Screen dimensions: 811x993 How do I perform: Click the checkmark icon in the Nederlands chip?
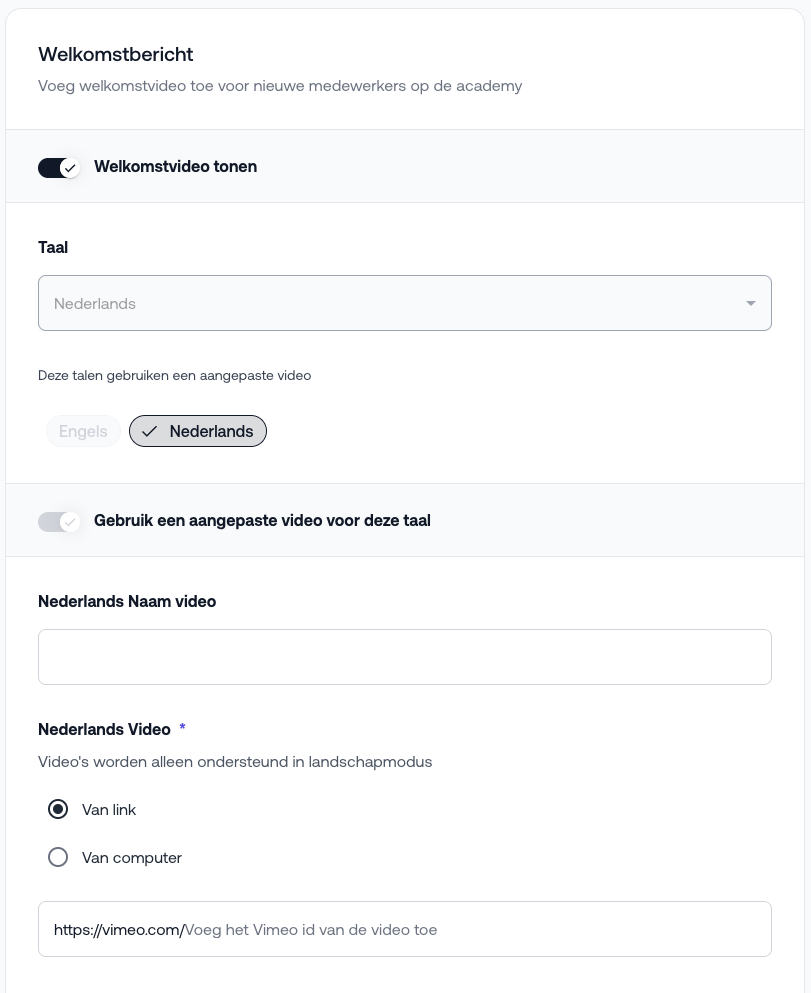click(150, 431)
